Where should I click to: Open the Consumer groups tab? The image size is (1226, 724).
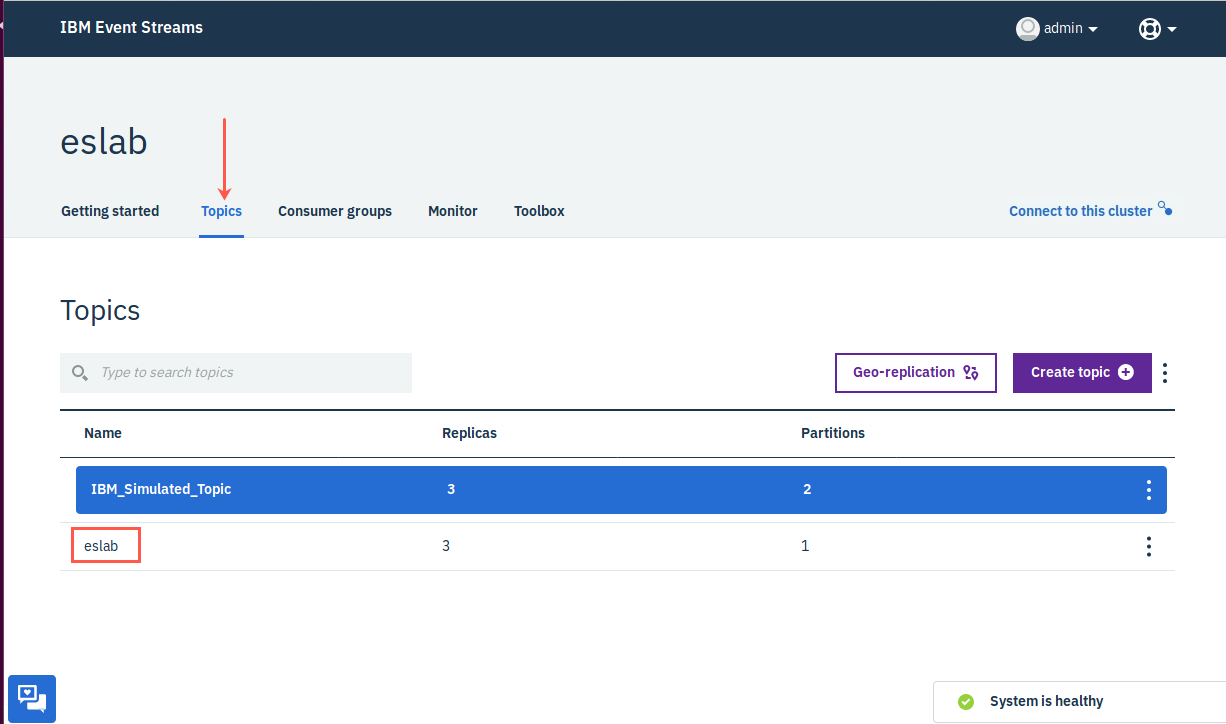[x=335, y=211]
